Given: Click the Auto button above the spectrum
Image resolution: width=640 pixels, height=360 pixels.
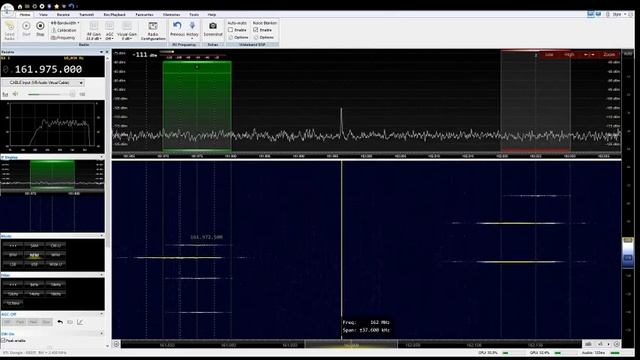Looking at the screenshot, I should coord(628,53).
